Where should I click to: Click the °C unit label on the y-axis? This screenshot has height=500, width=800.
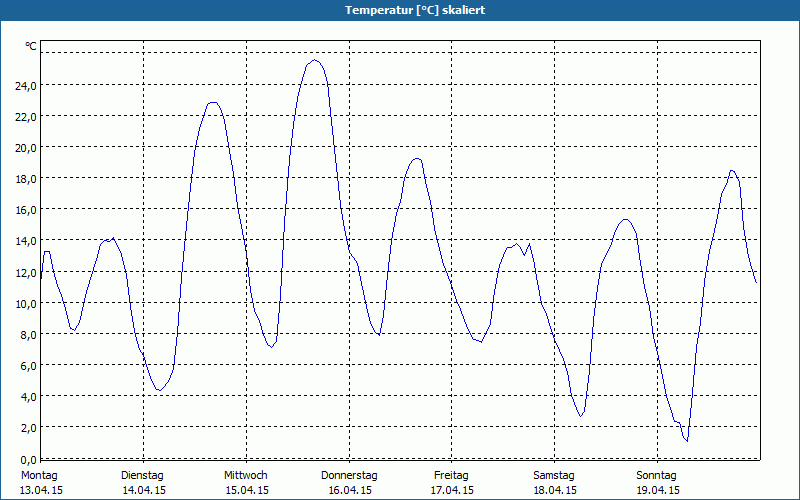[x=30, y=46]
